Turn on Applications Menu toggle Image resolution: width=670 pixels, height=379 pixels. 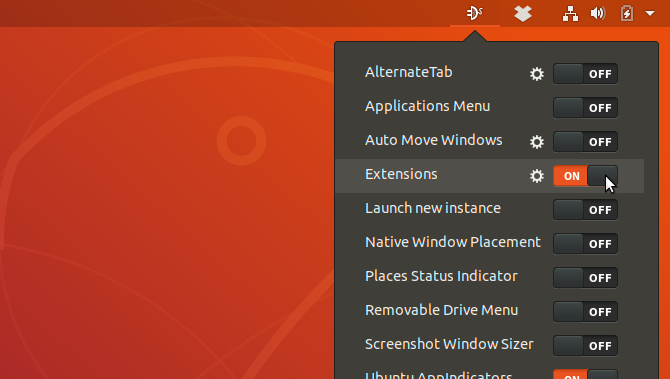point(585,108)
